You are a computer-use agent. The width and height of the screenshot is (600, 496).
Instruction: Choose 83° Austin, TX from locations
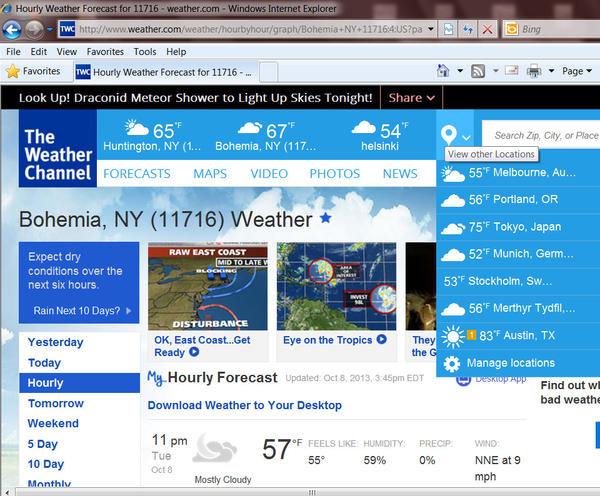pos(518,336)
